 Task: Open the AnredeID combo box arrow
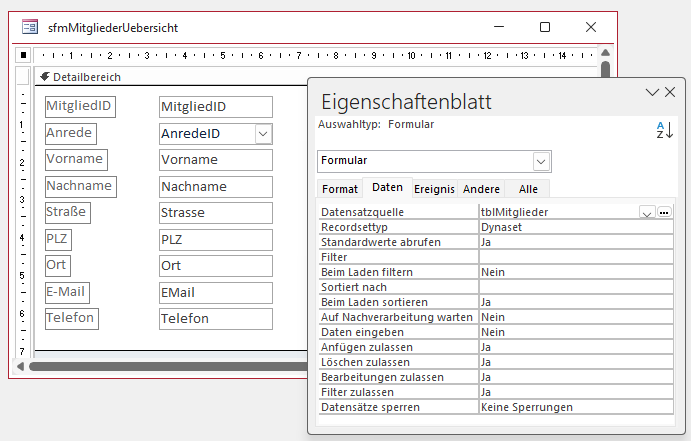click(263, 134)
